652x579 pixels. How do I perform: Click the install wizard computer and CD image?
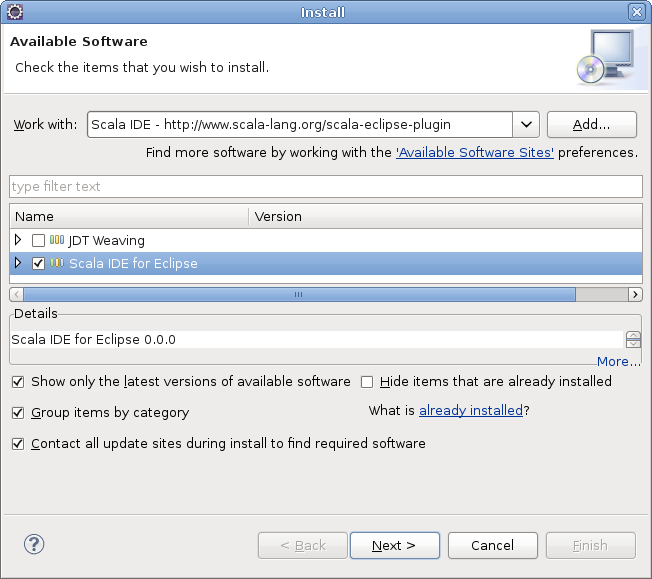pos(606,57)
